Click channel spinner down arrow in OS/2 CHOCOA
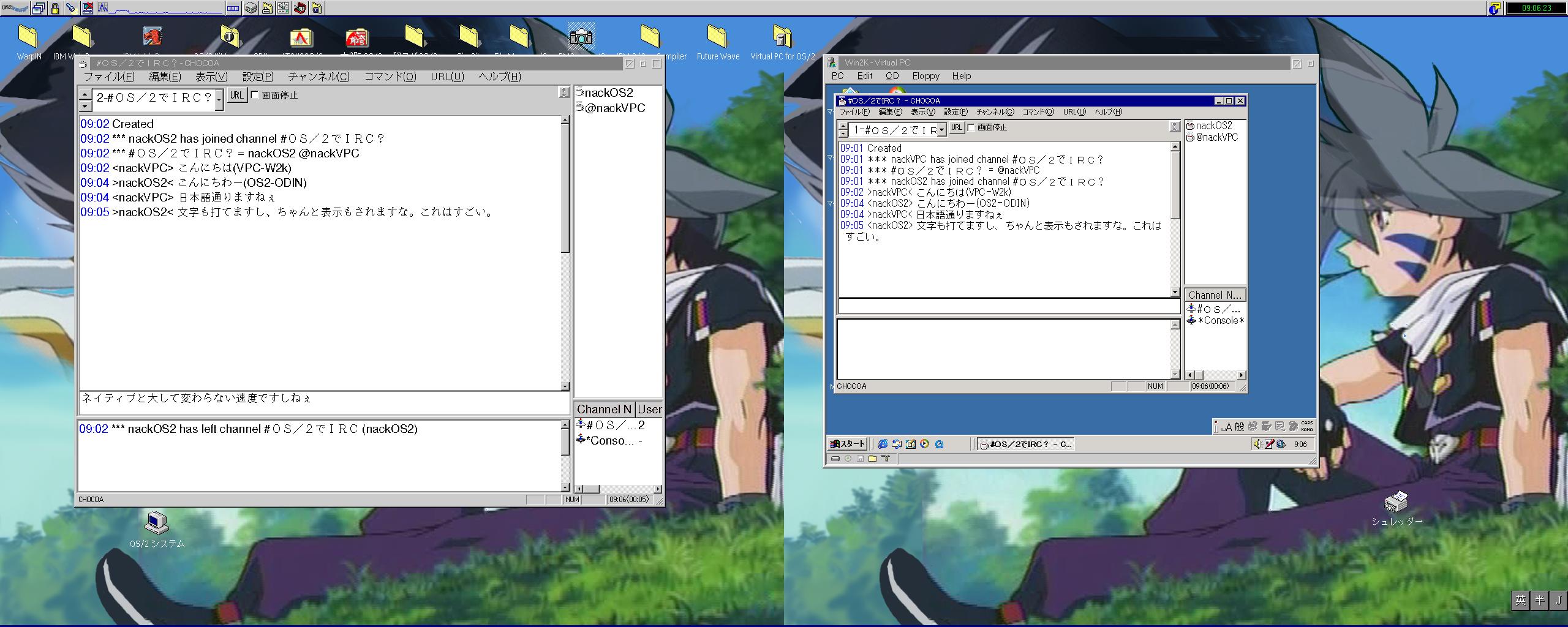The image size is (1568, 627). 85,106
